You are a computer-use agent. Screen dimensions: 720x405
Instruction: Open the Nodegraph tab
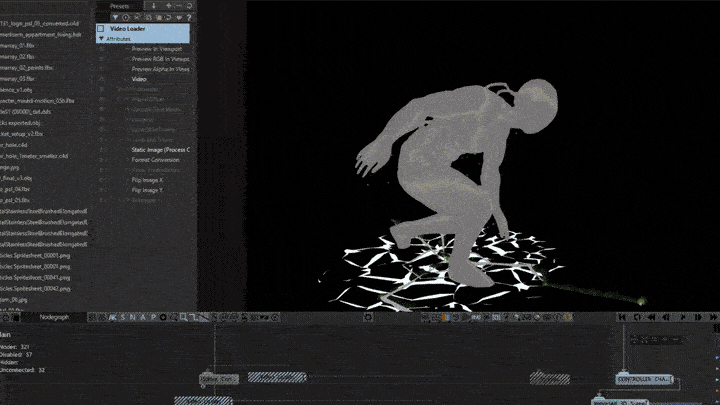click(54, 317)
